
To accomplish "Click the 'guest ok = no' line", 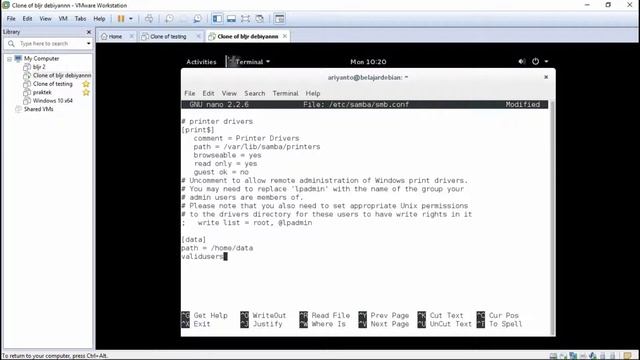I will point(221,172).
